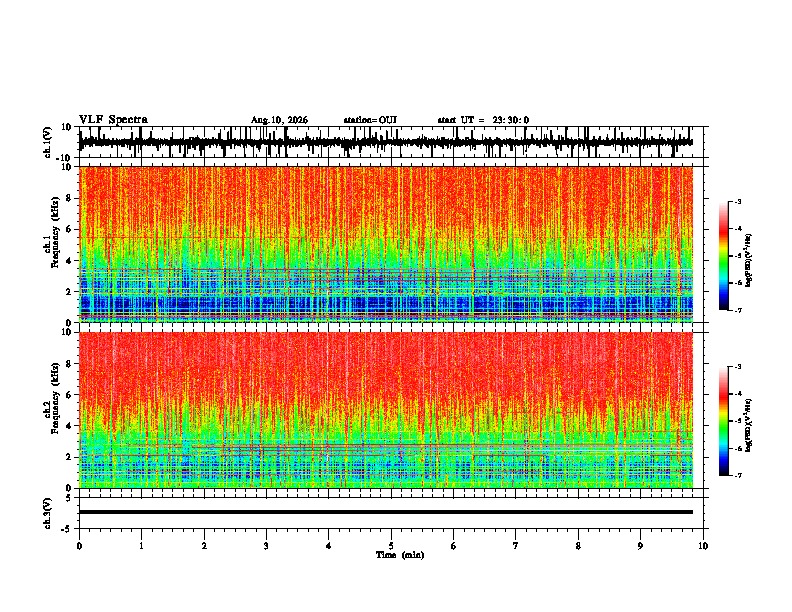The height and width of the screenshot is (612, 792).
Task: Click the time axis tick label 10
Action: (703, 546)
